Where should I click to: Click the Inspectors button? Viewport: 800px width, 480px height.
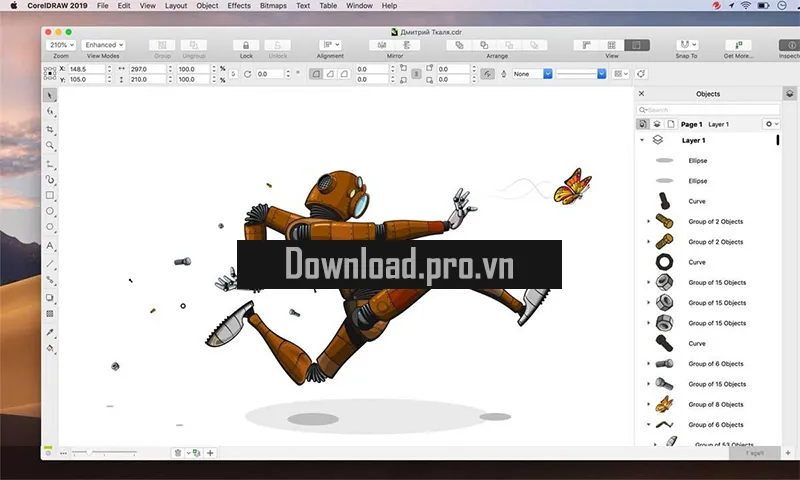789,45
